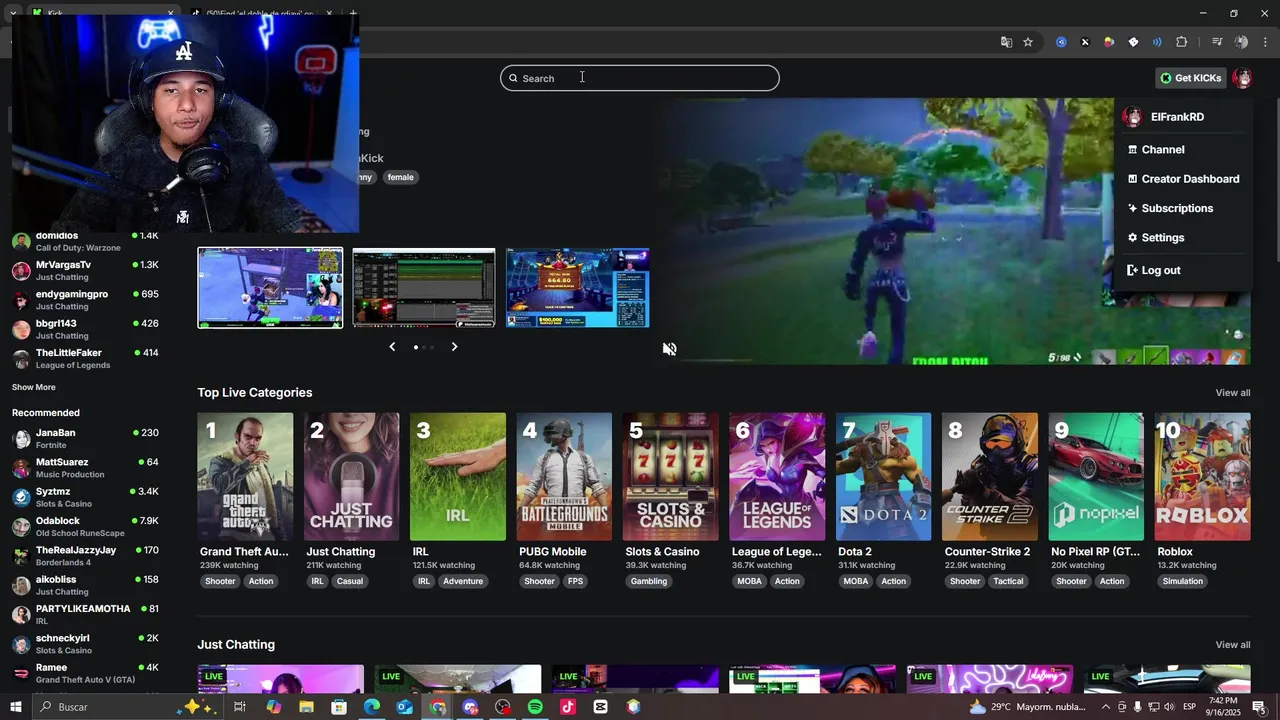Open Microsoft Edge in the taskbar
This screenshot has height=720, width=1280.
[372, 707]
